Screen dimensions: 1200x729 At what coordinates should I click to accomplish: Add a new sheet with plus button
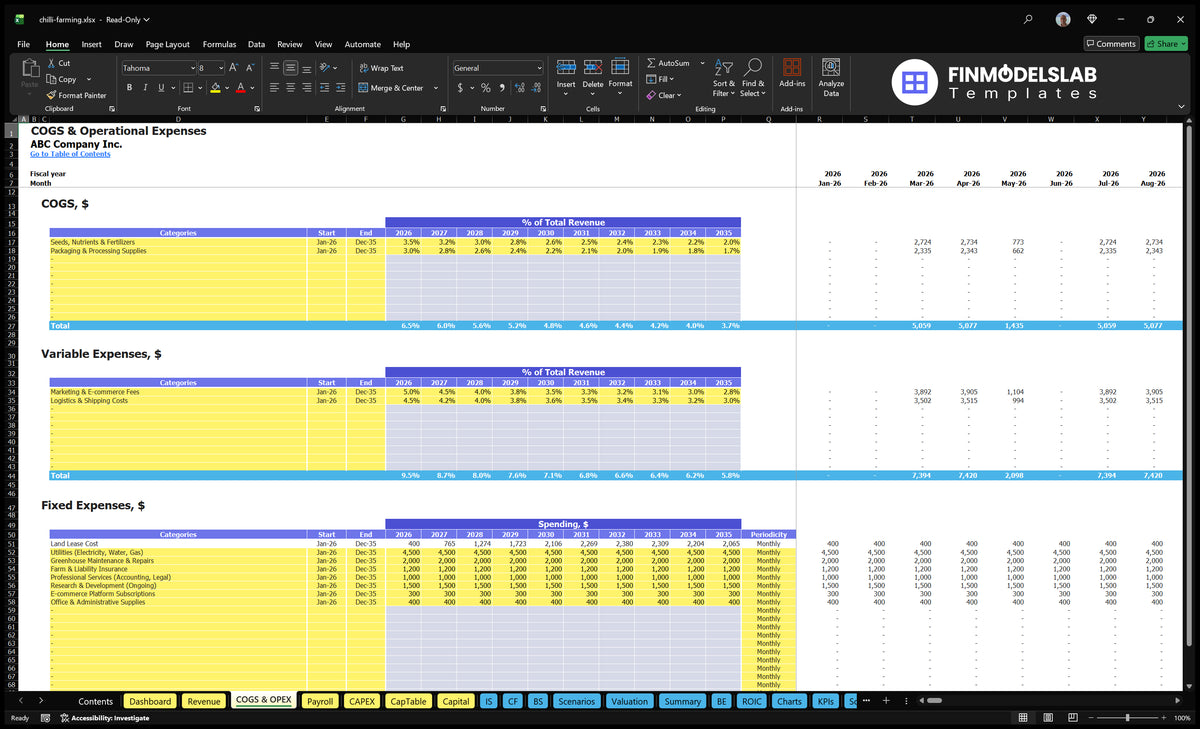[885, 701]
